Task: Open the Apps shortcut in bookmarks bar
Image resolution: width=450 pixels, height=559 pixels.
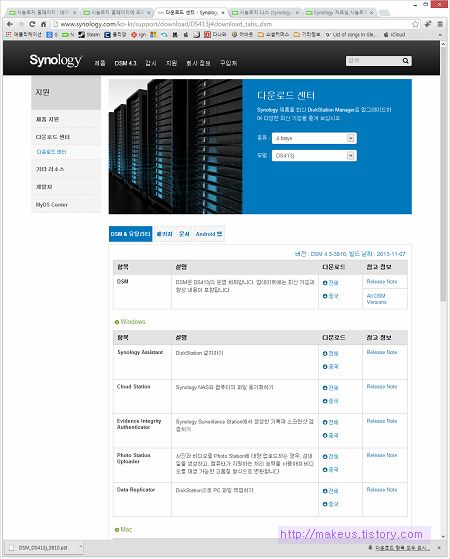Action: (24, 35)
